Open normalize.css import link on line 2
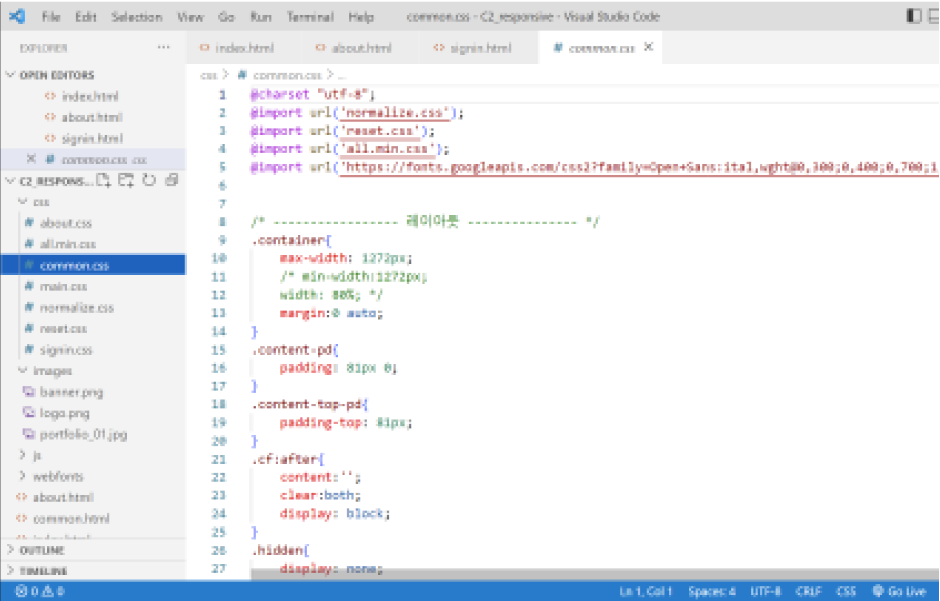940x601 pixels. coord(394,113)
